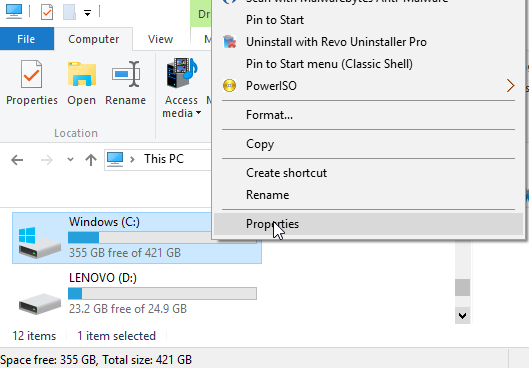
Task: Click the quick access Properties checkmark icon
Action: (47, 12)
